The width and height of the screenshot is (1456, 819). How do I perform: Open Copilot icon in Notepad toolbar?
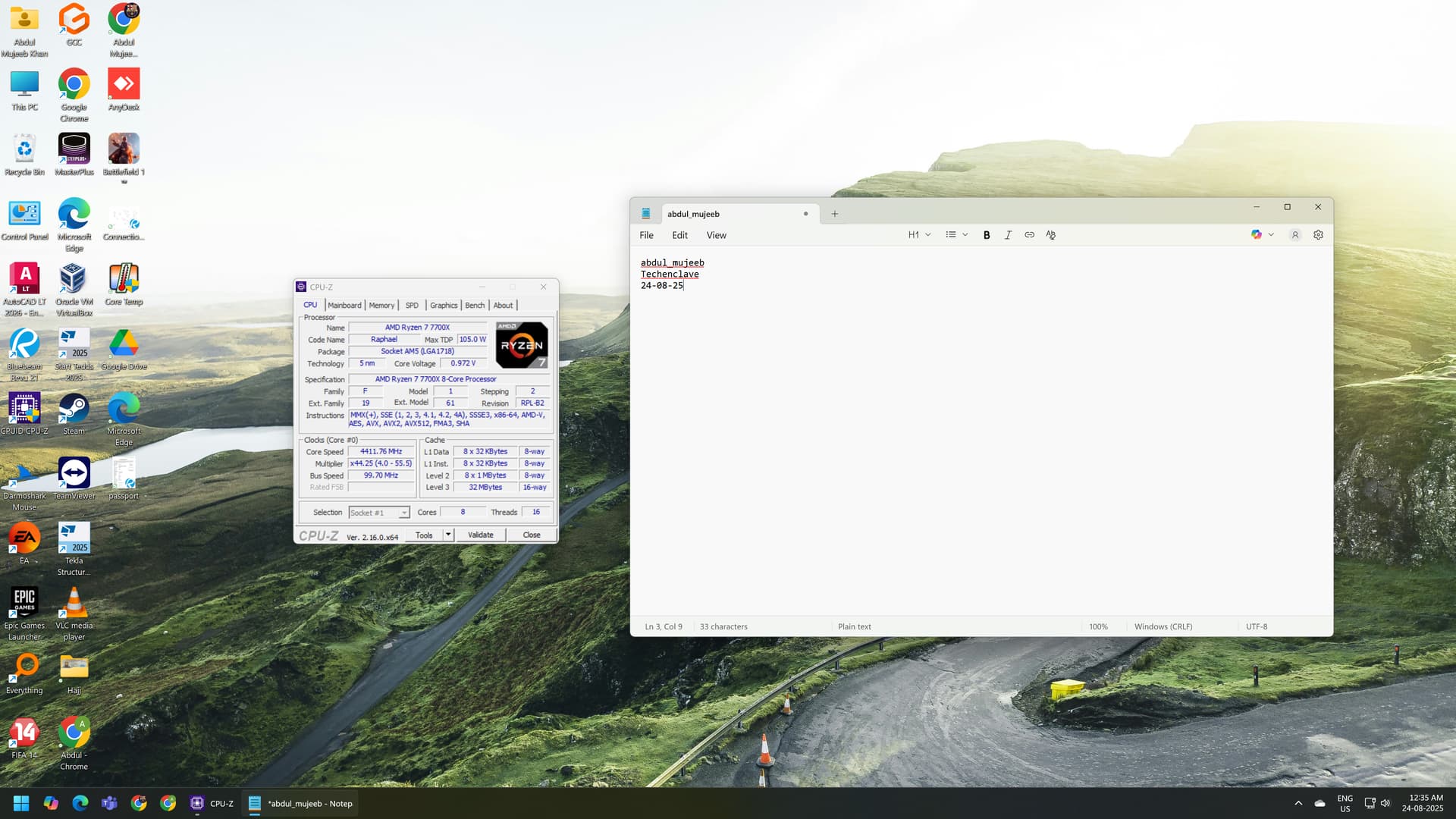click(1257, 235)
